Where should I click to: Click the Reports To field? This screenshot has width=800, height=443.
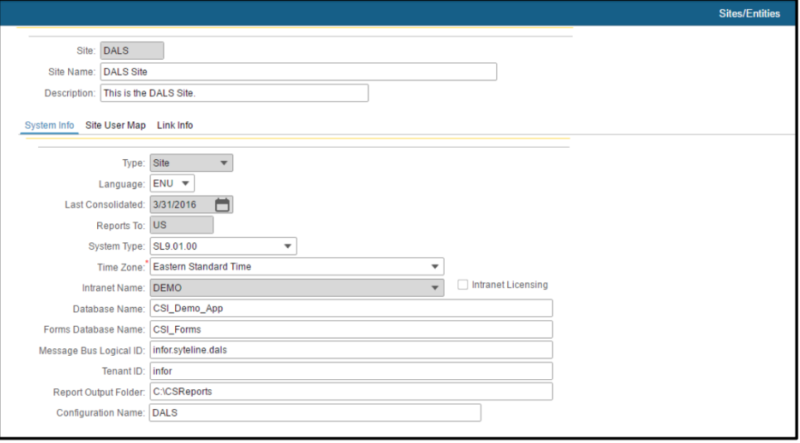182,225
